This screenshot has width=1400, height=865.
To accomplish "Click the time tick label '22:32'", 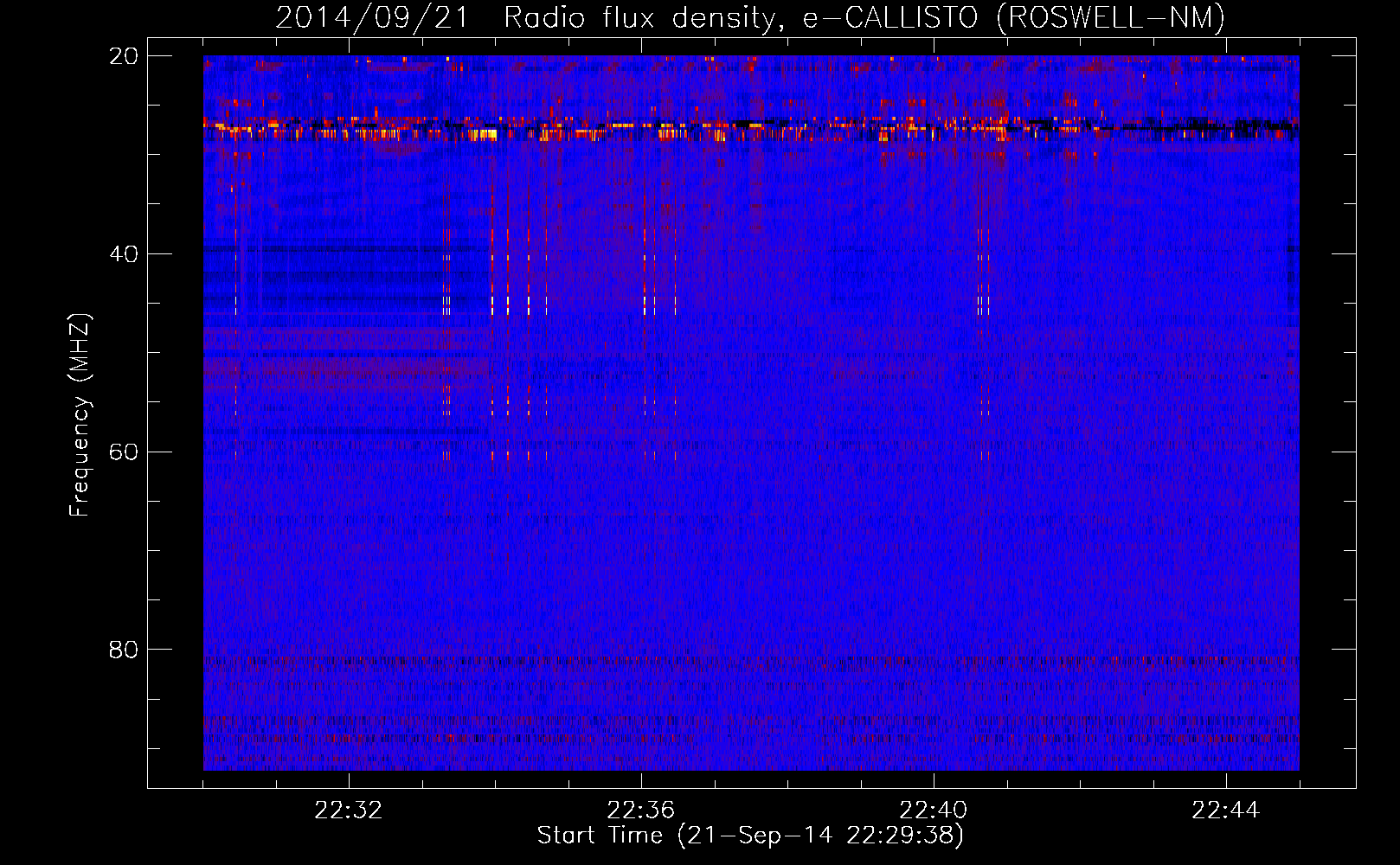I will pos(349,811).
